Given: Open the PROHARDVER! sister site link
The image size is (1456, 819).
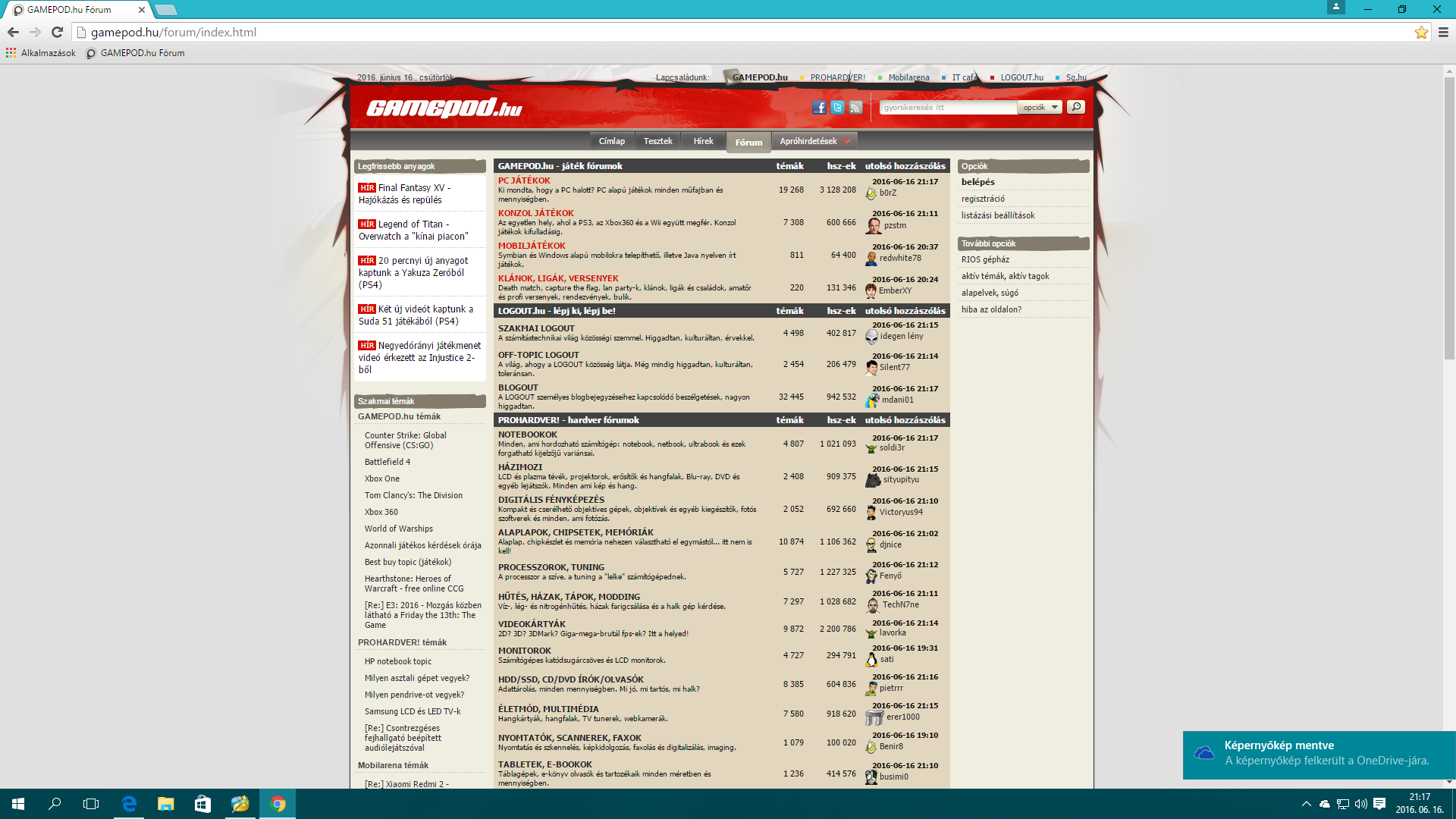Looking at the screenshot, I should pyautogui.click(x=837, y=77).
